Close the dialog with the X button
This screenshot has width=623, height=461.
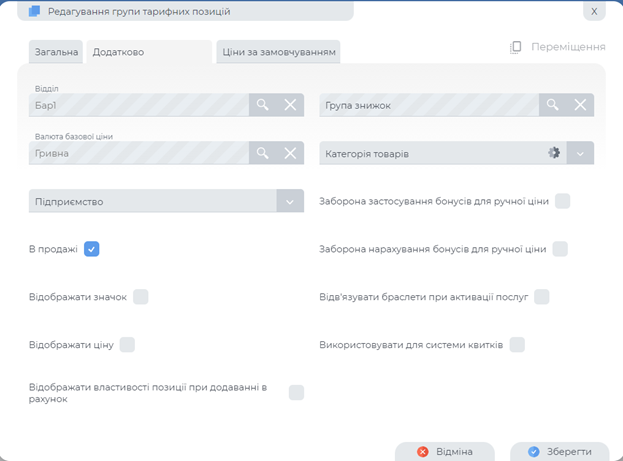click(594, 12)
